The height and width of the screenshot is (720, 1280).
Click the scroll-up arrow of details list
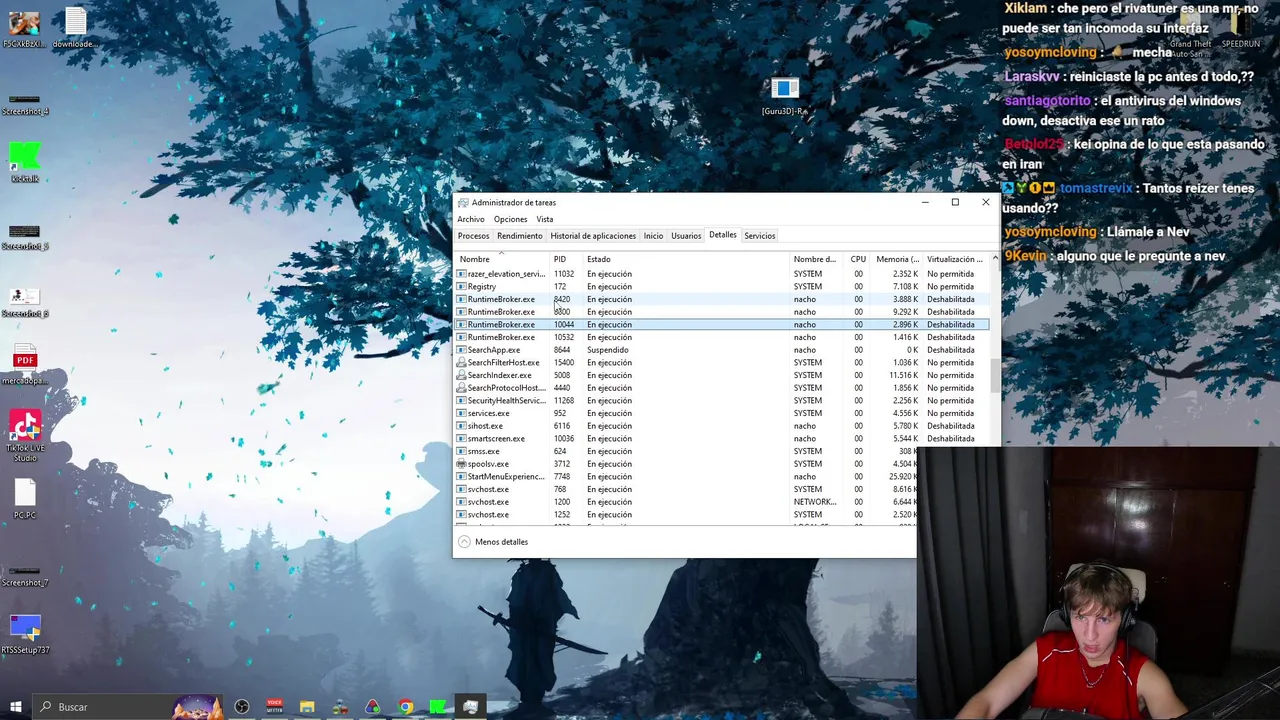click(x=994, y=258)
